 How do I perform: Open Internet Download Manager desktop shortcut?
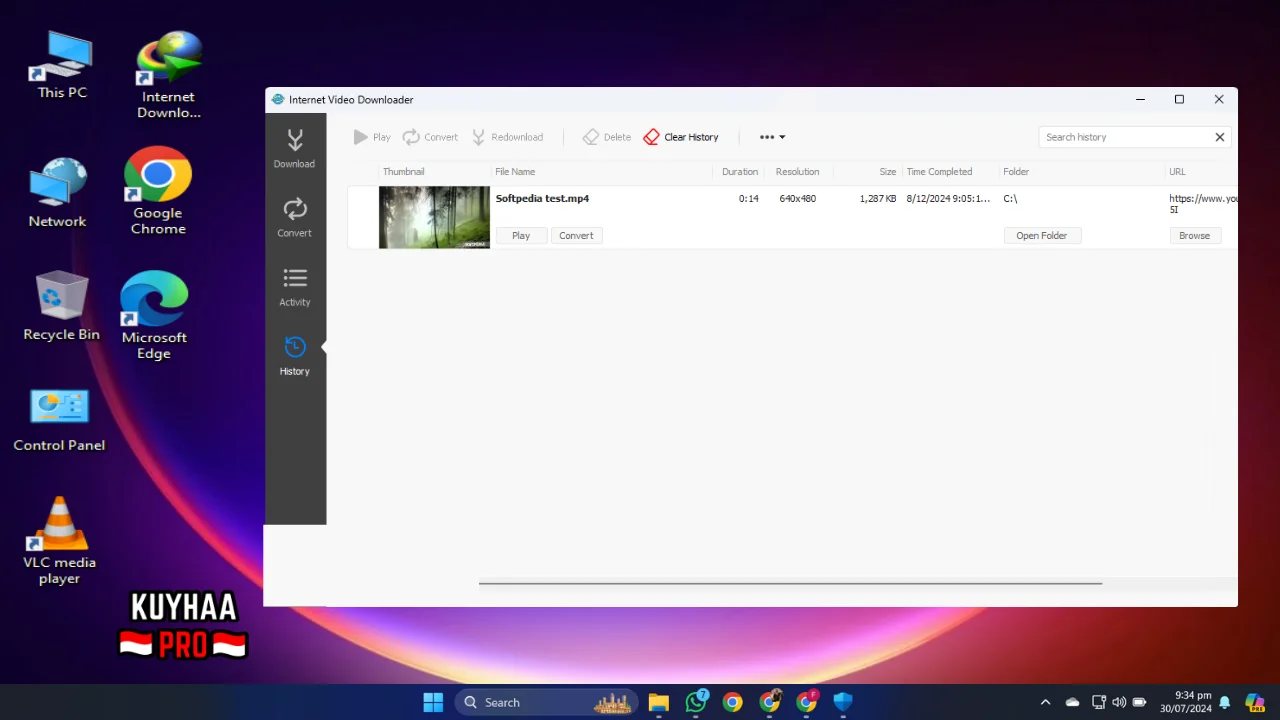pyautogui.click(x=169, y=75)
